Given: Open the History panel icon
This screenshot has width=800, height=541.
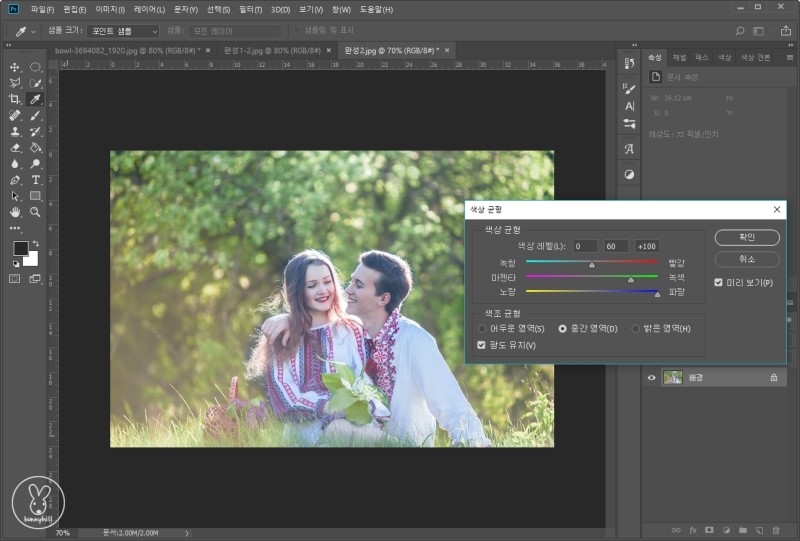Looking at the screenshot, I should pyautogui.click(x=629, y=63).
